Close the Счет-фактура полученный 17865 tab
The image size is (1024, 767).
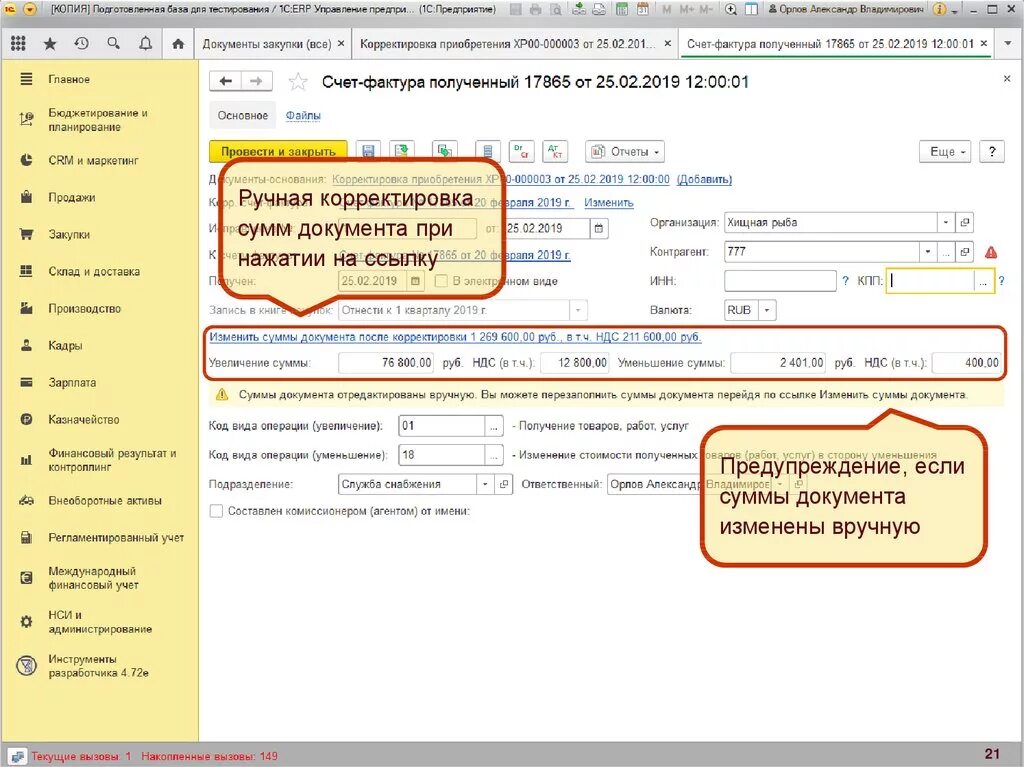tap(984, 44)
